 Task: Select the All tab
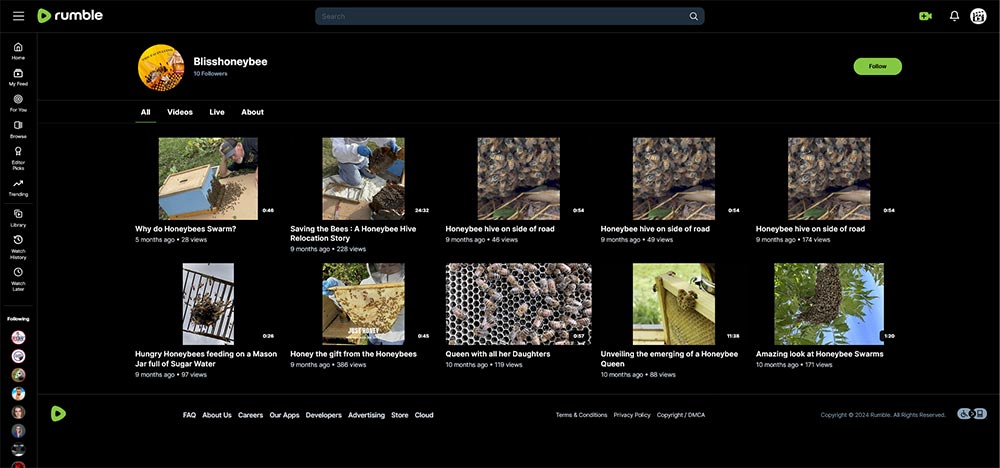[x=145, y=112]
